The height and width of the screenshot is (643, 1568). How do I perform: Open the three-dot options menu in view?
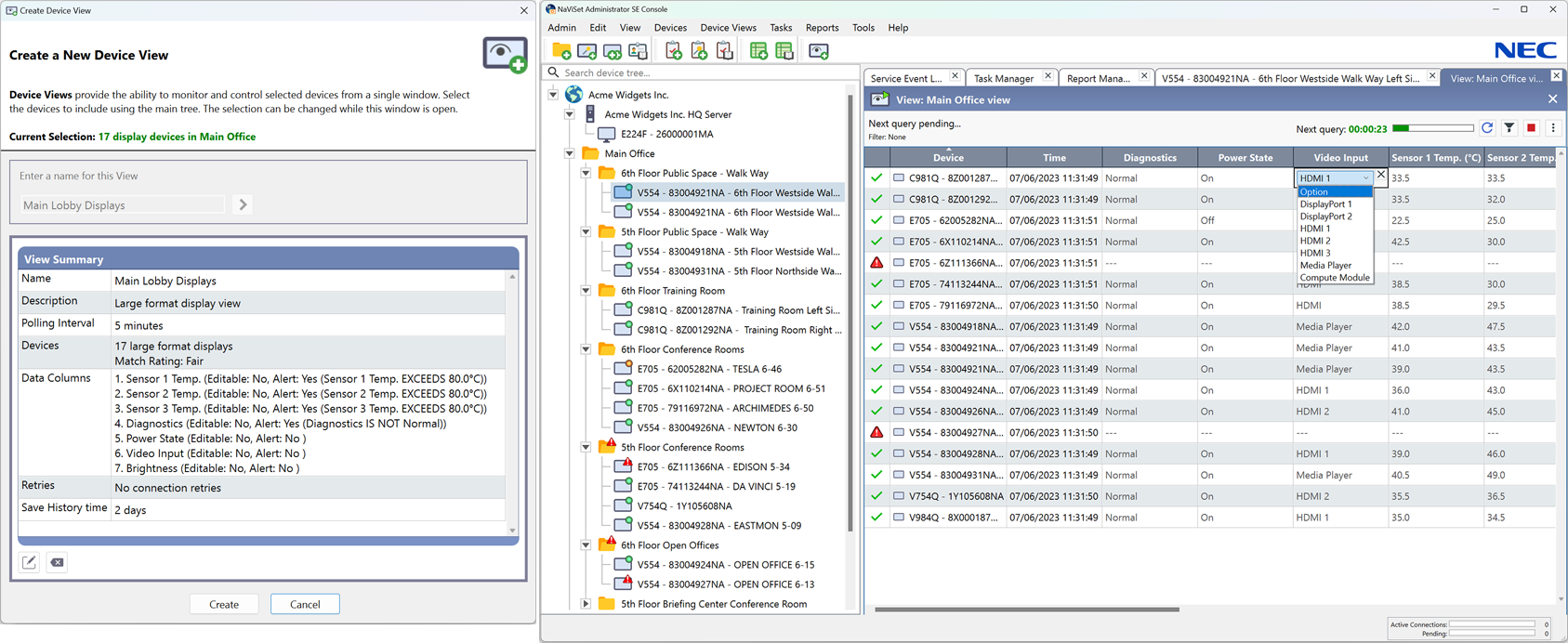1553,128
